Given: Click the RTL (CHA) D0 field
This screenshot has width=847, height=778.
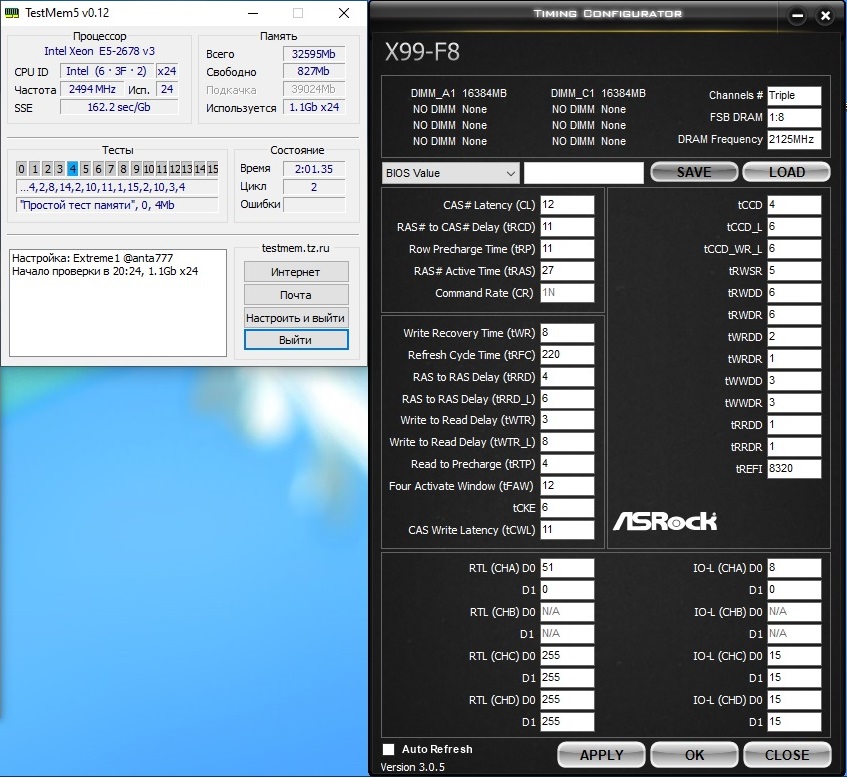Looking at the screenshot, I should click(x=567, y=568).
